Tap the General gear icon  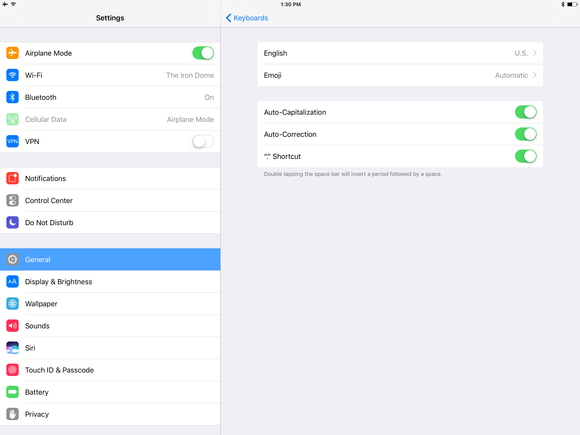tap(13, 259)
